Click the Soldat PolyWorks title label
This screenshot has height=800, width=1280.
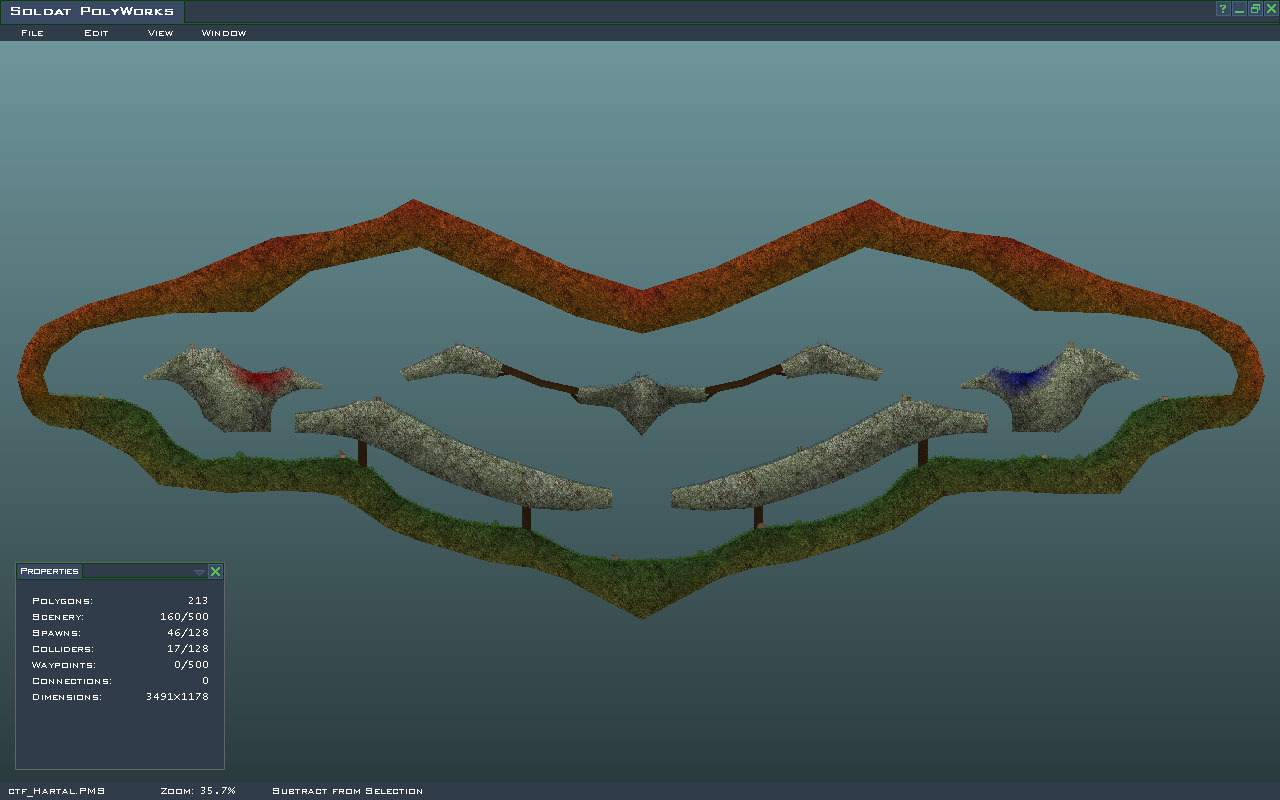[92, 12]
